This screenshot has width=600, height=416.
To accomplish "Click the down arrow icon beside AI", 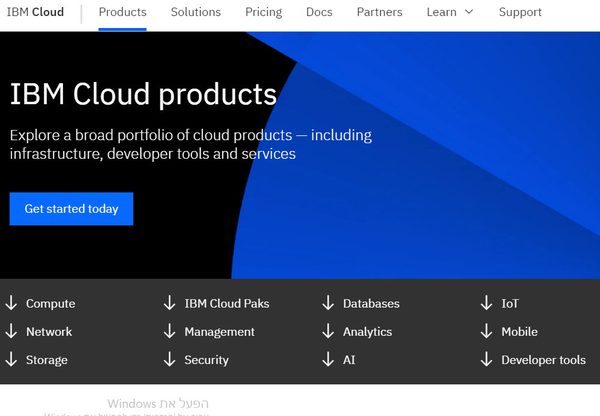I will 328,359.
